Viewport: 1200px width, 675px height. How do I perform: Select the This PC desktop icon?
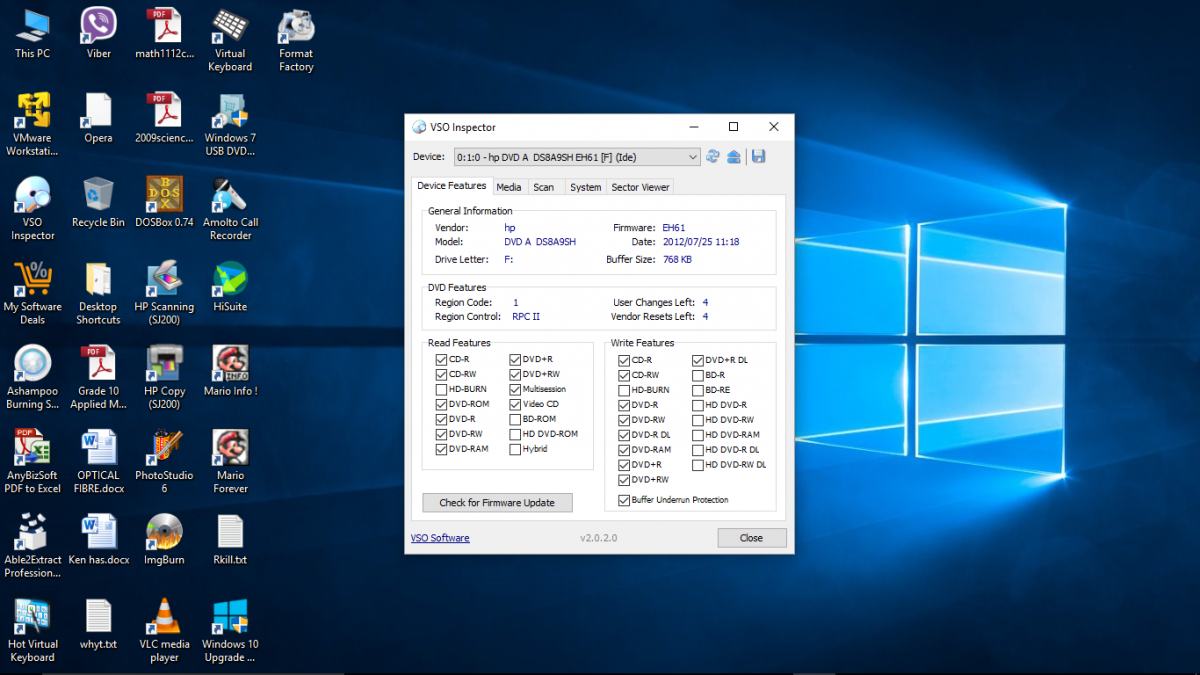tap(32, 34)
